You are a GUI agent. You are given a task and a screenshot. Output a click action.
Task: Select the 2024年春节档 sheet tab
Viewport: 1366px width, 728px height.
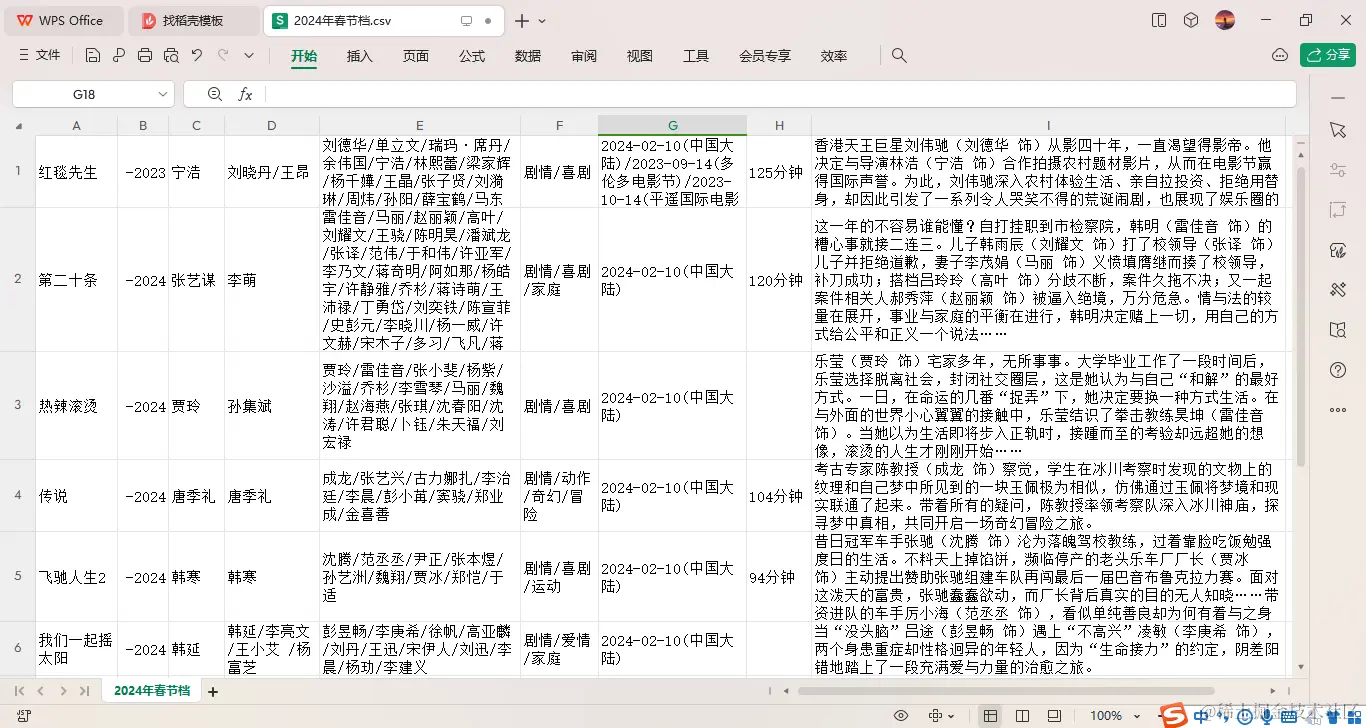pyautogui.click(x=152, y=691)
